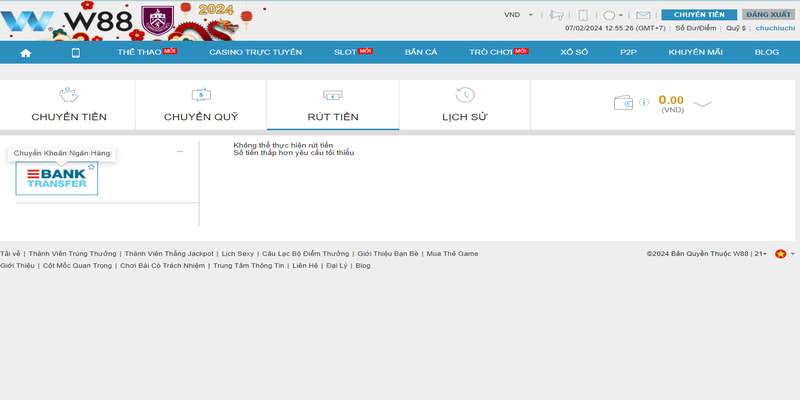Viewport: 800px width, 400px height.
Task: Switch to the Lịch Sử tab
Action: [464, 105]
